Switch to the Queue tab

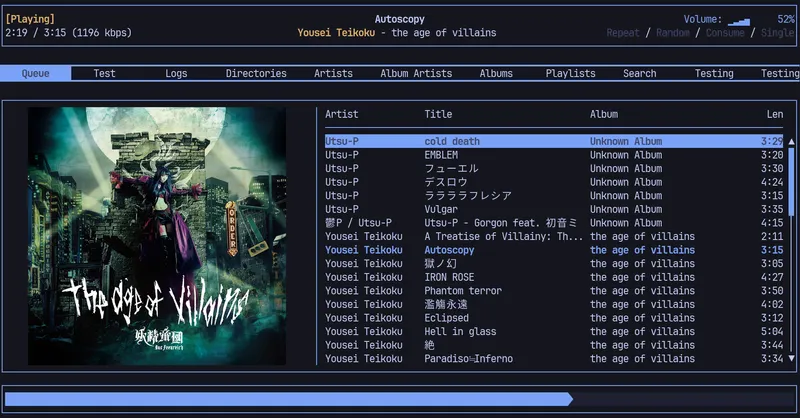36,73
